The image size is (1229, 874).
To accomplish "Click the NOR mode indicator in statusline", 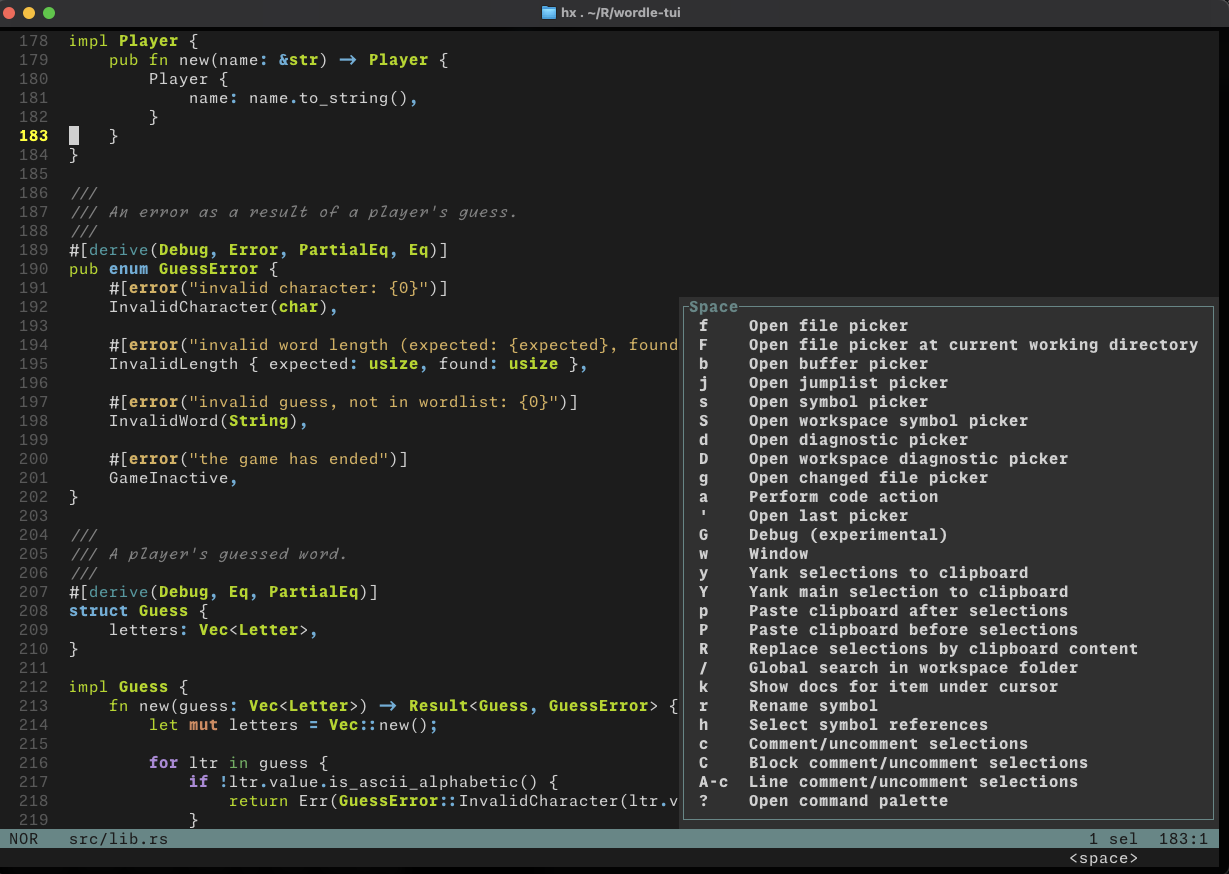I will point(23,839).
